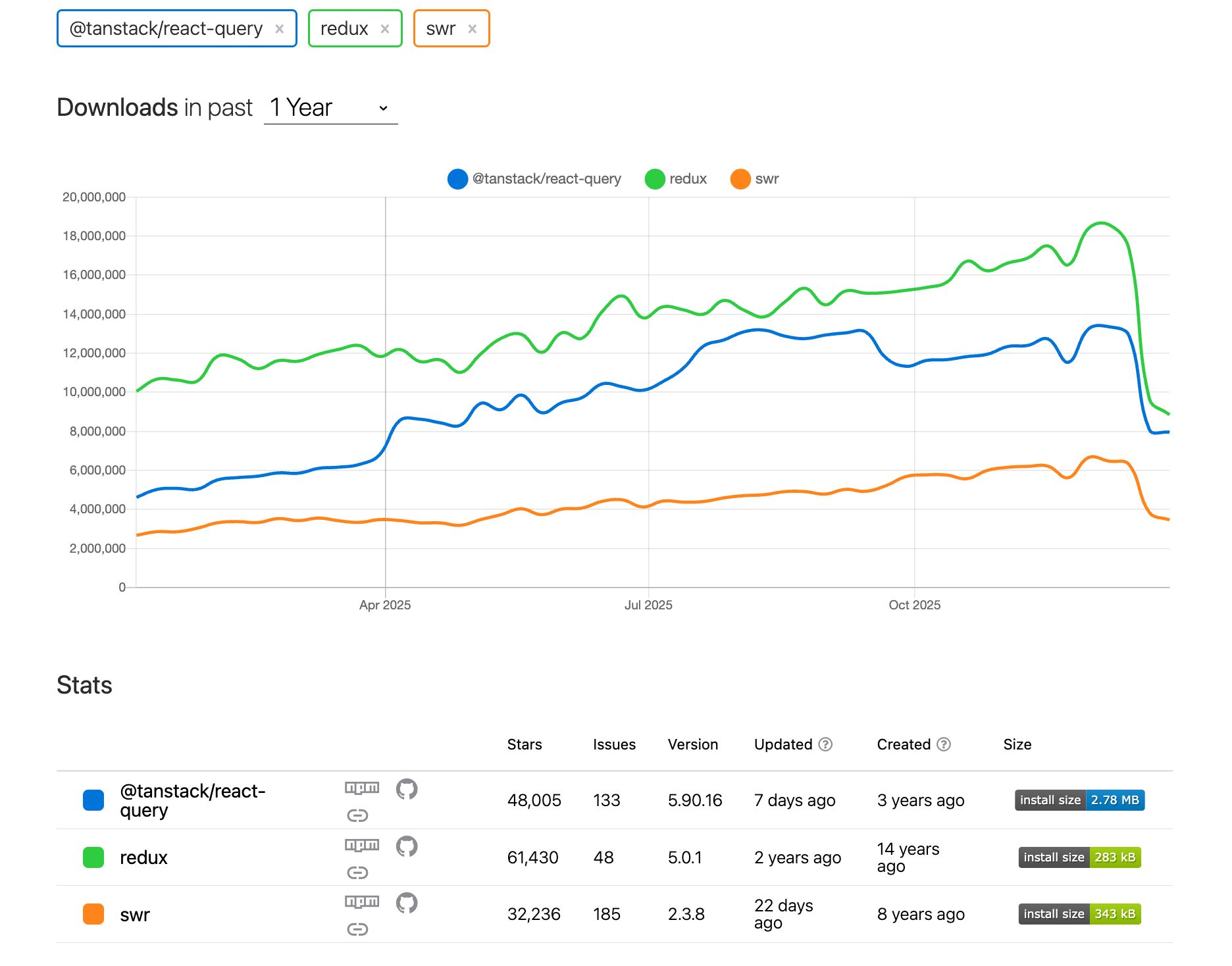The image size is (1232, 966).
Task: Click the redux package name in Stats
Action: click(x=143, y=857)
